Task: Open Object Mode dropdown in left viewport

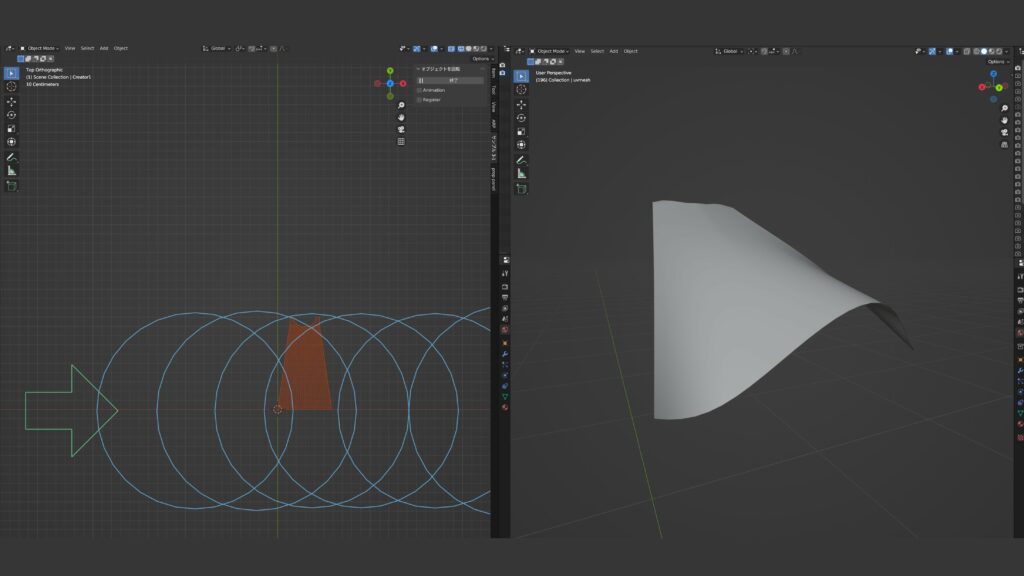Action: point(40,48)
